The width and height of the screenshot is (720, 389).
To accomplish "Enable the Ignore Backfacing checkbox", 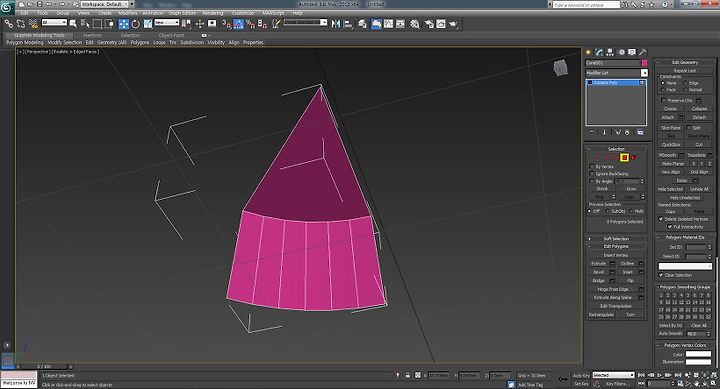I will pos(591,174).
